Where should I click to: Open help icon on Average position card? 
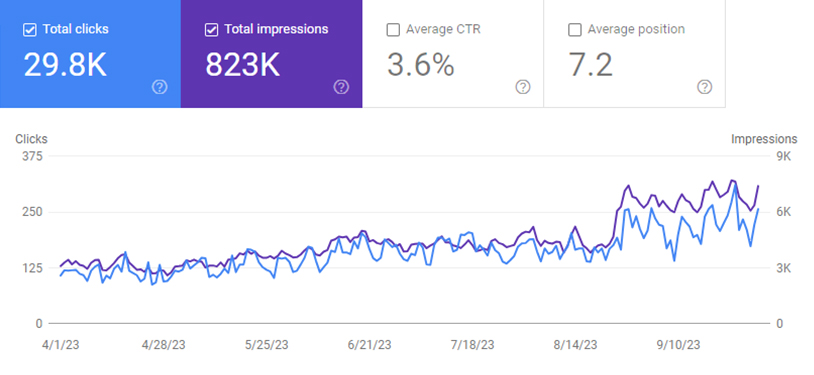click(704, 87)
